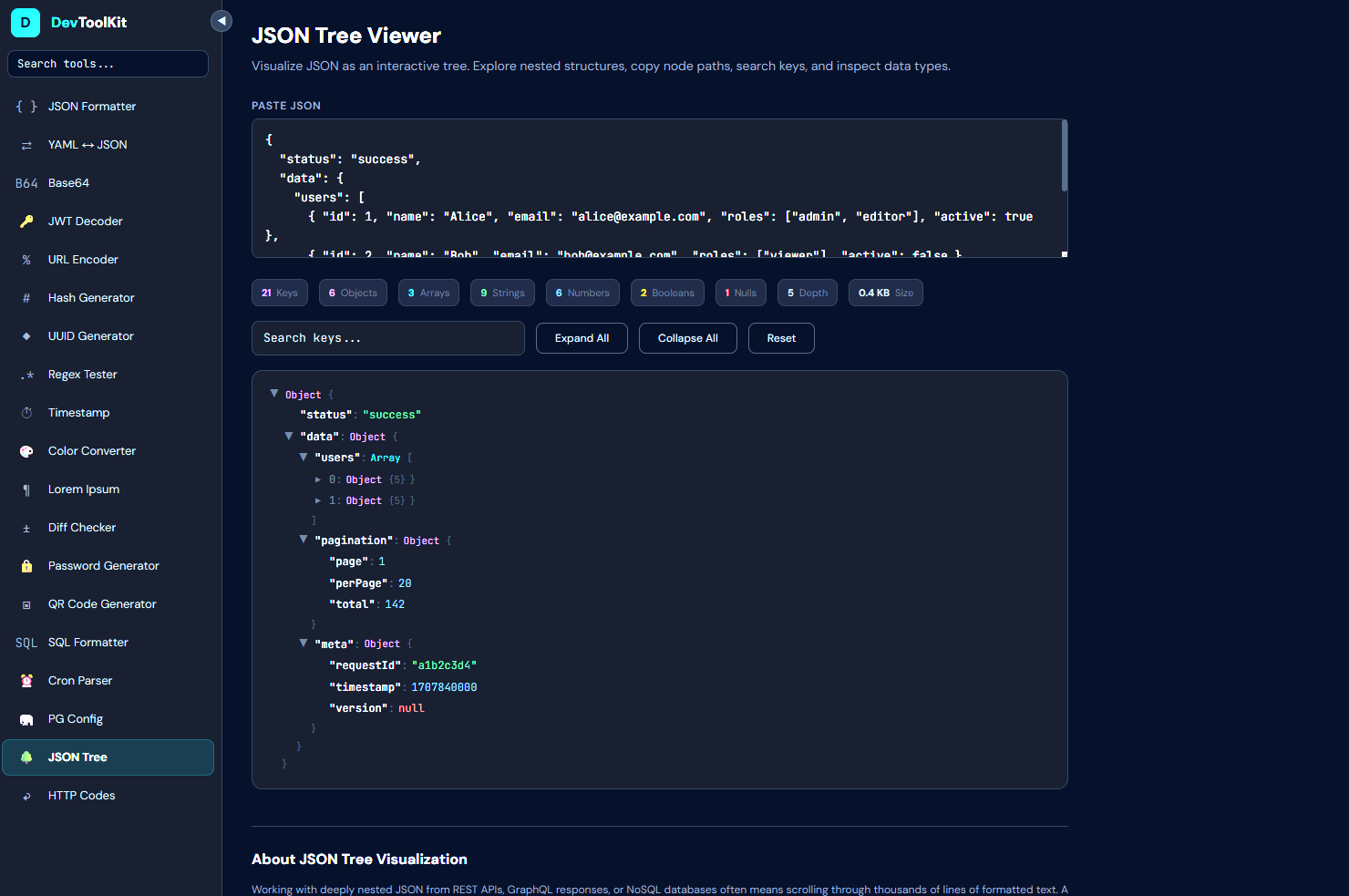Viewport: 1349px width, 896px height.
Task: Toggle the Booleans stat badge
Action: (667, 292)
